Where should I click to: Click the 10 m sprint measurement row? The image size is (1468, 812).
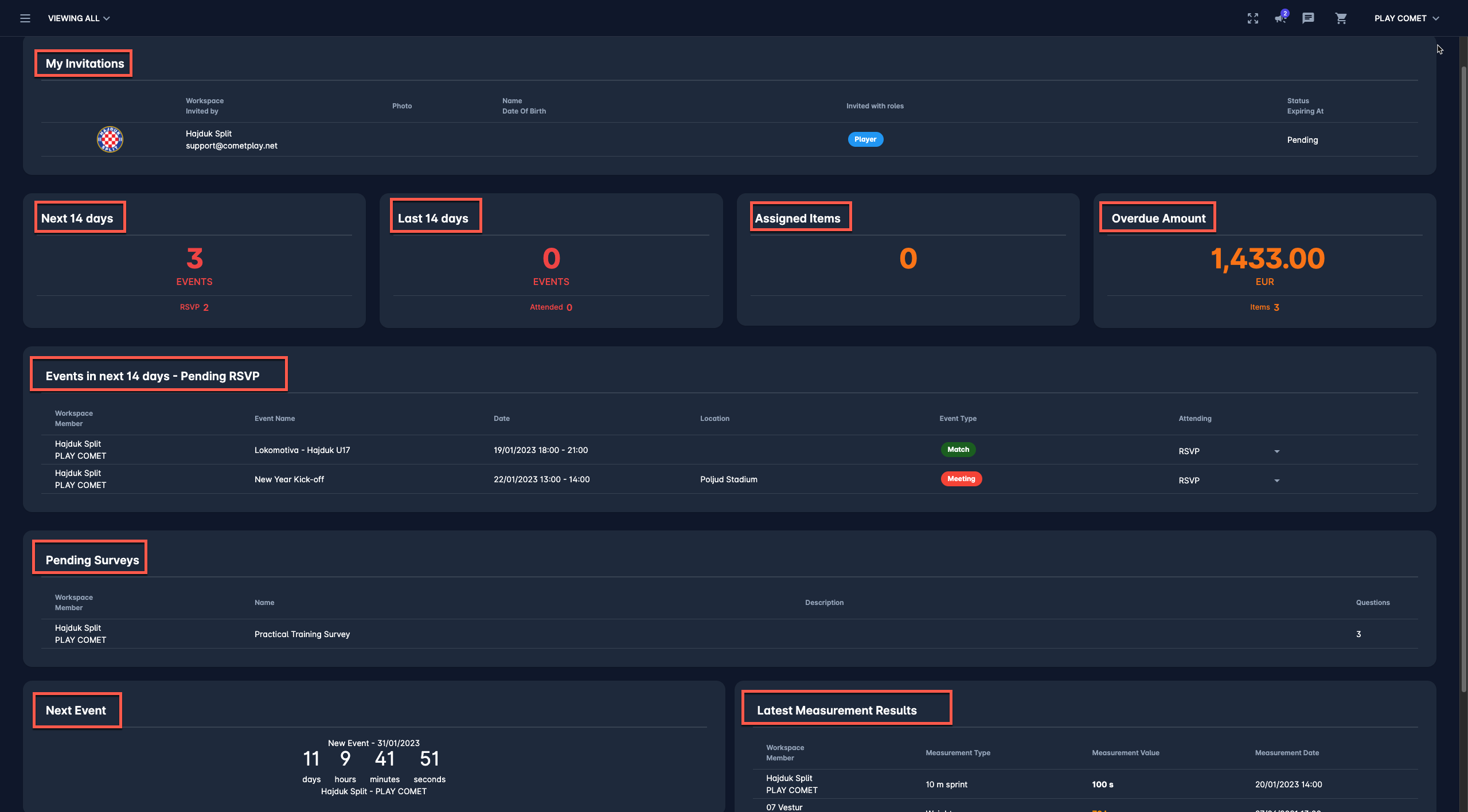tap(946, 784)
